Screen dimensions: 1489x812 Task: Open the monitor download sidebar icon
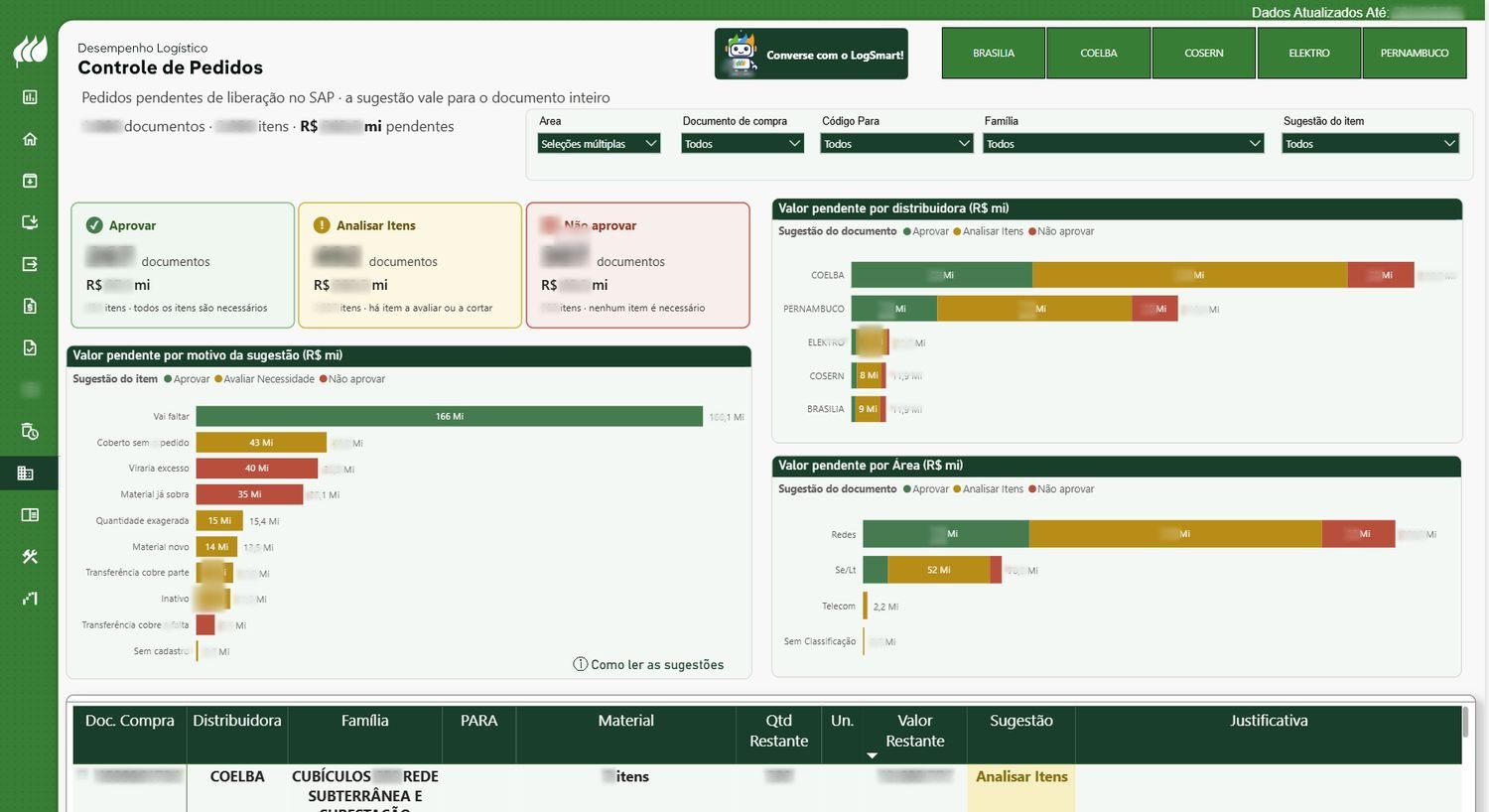tap(30, 222)
